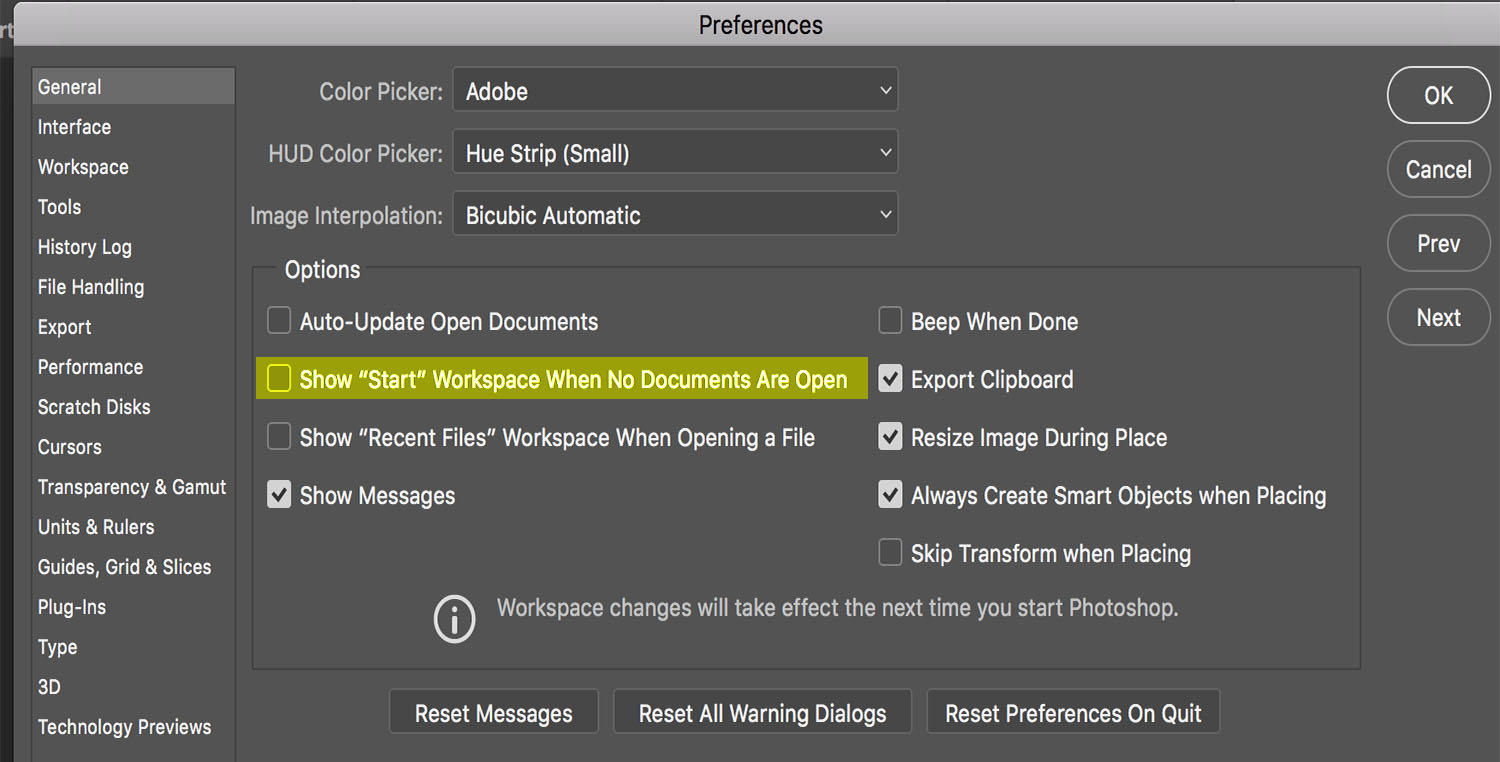Open the Workspace preferences category
Viewport: 1500px width, 762px height.
coord(83,167)
